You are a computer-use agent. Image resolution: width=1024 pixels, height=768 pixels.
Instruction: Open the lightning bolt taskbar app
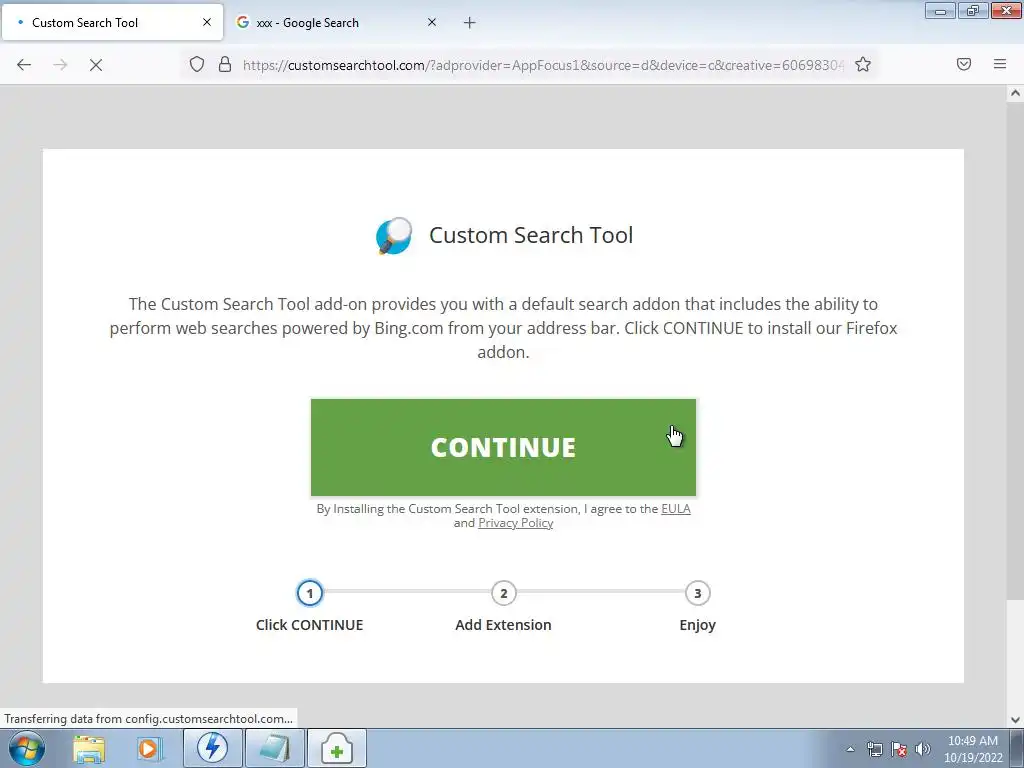tap(213, 748)
